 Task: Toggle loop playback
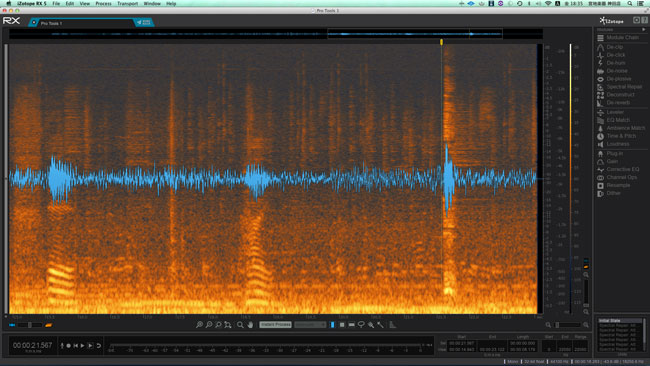(x=99, y=345)
